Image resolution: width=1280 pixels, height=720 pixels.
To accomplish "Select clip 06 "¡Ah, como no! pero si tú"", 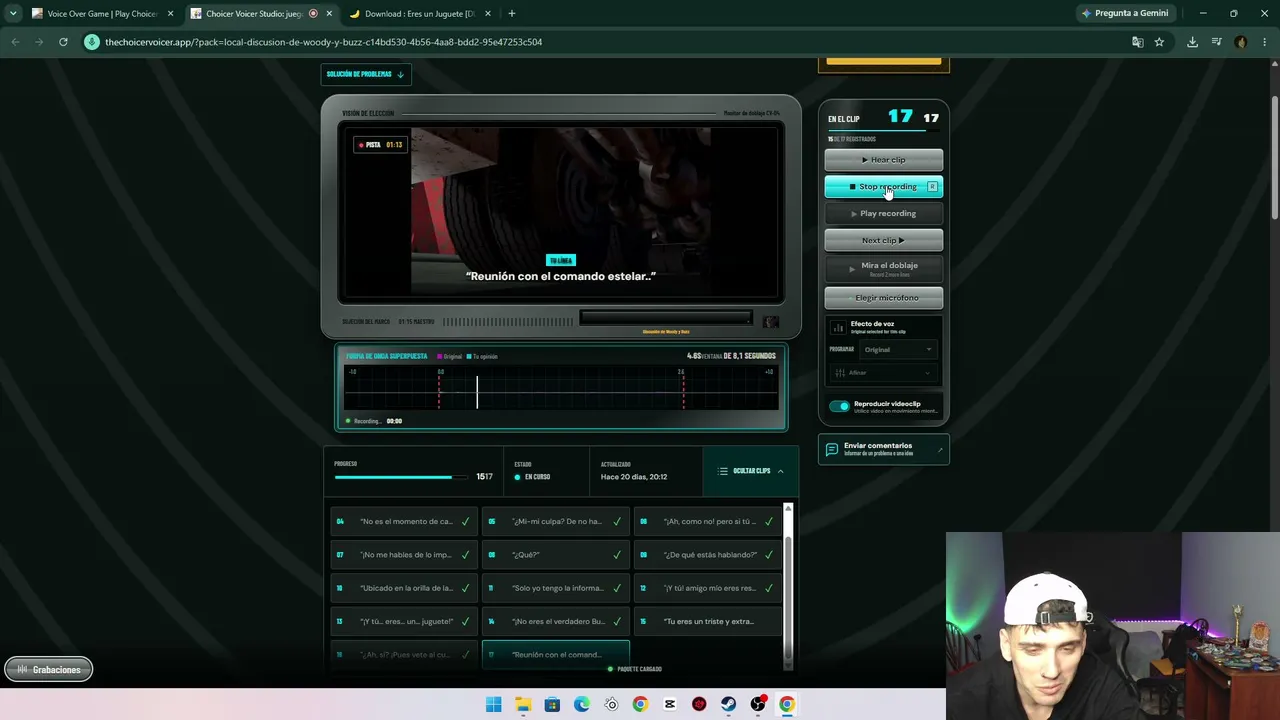I will point(708,521).
